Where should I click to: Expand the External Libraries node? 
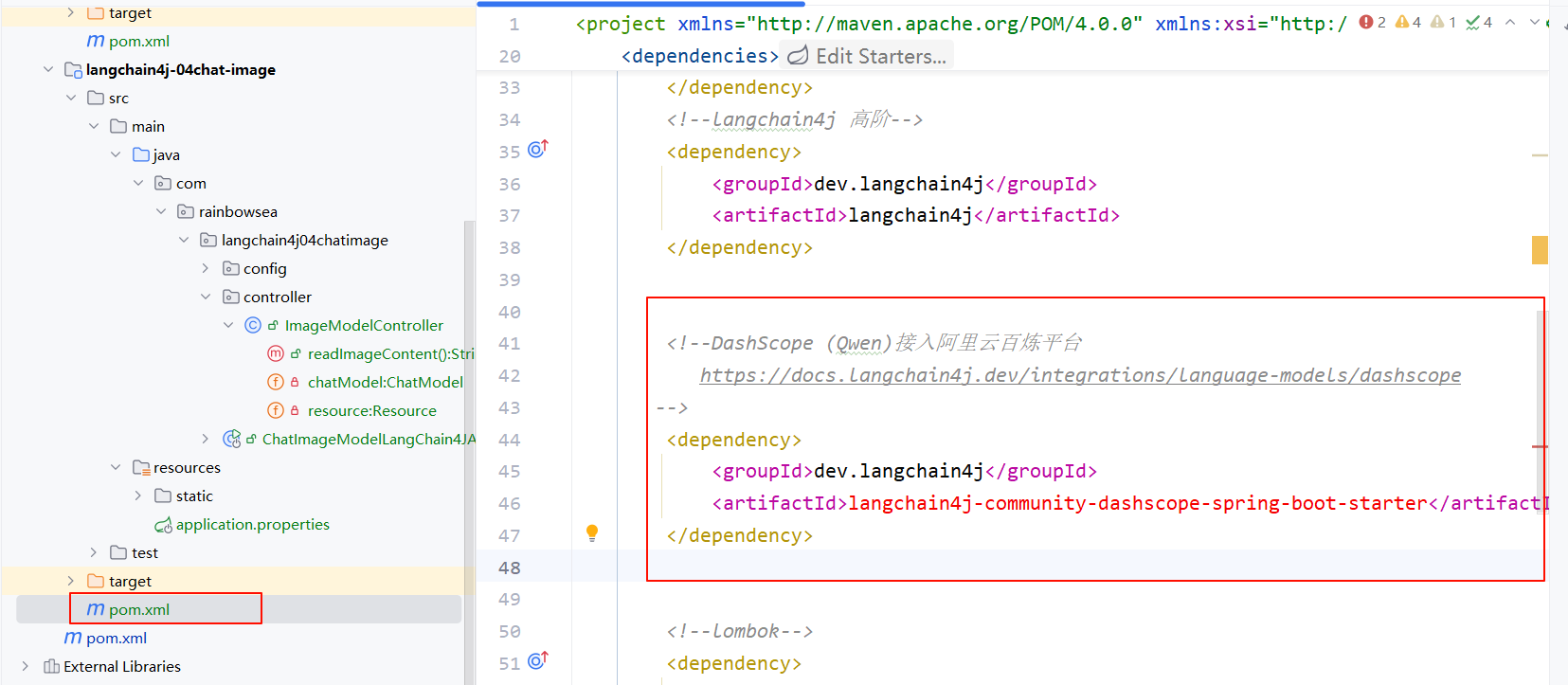[x=26, y=666]
